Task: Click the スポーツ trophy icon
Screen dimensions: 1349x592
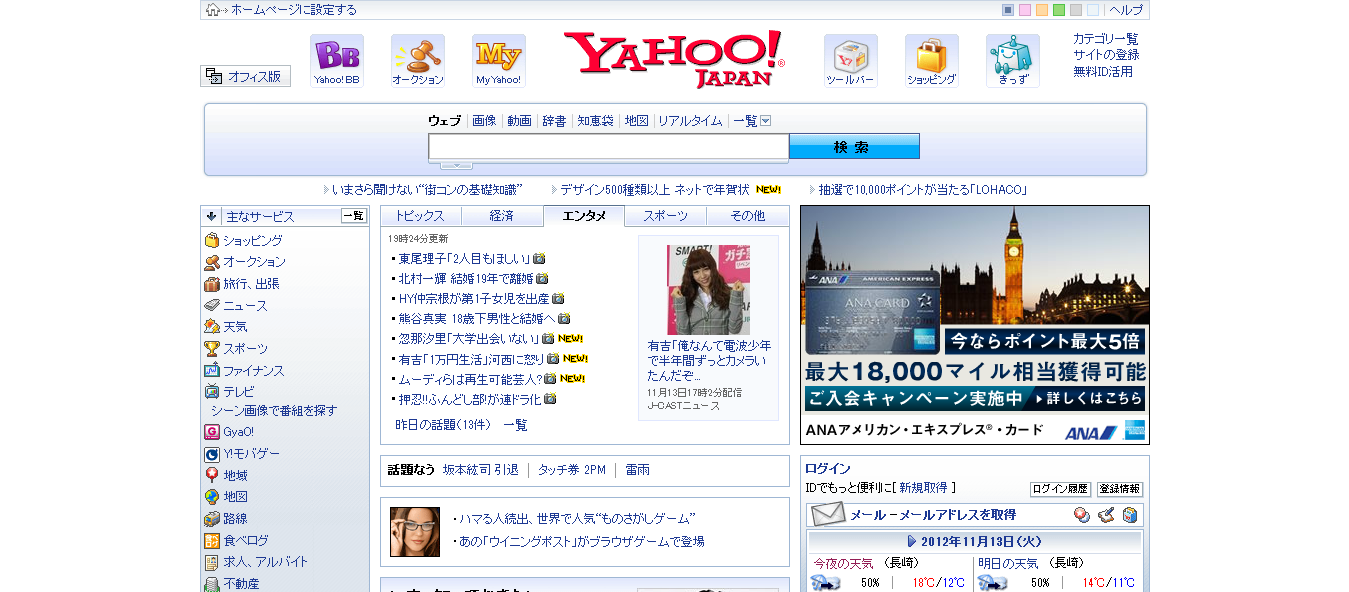Action: tap(212, 348)
